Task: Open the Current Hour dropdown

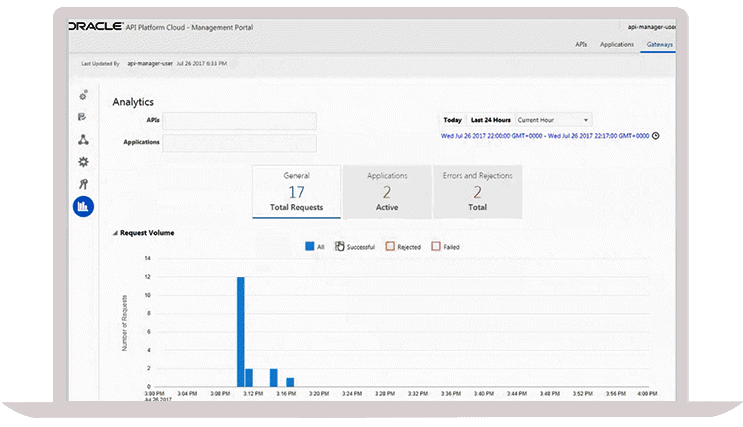Action: (553, 120)
